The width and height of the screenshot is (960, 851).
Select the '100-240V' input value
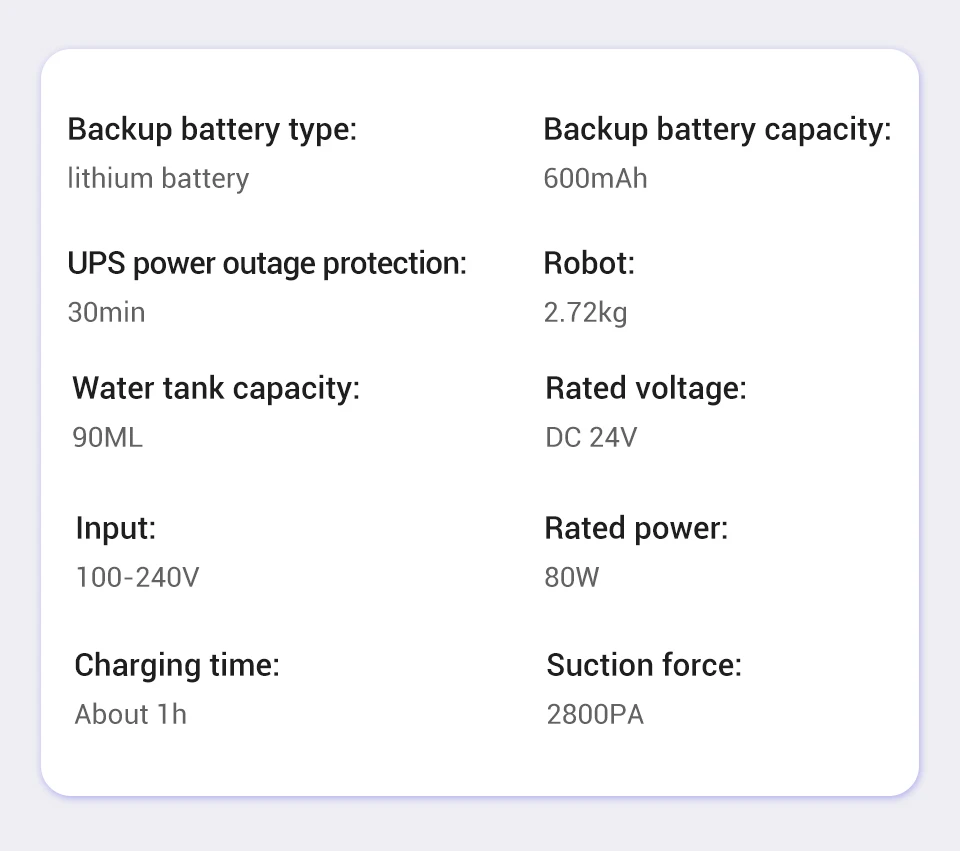coord(138,578)
